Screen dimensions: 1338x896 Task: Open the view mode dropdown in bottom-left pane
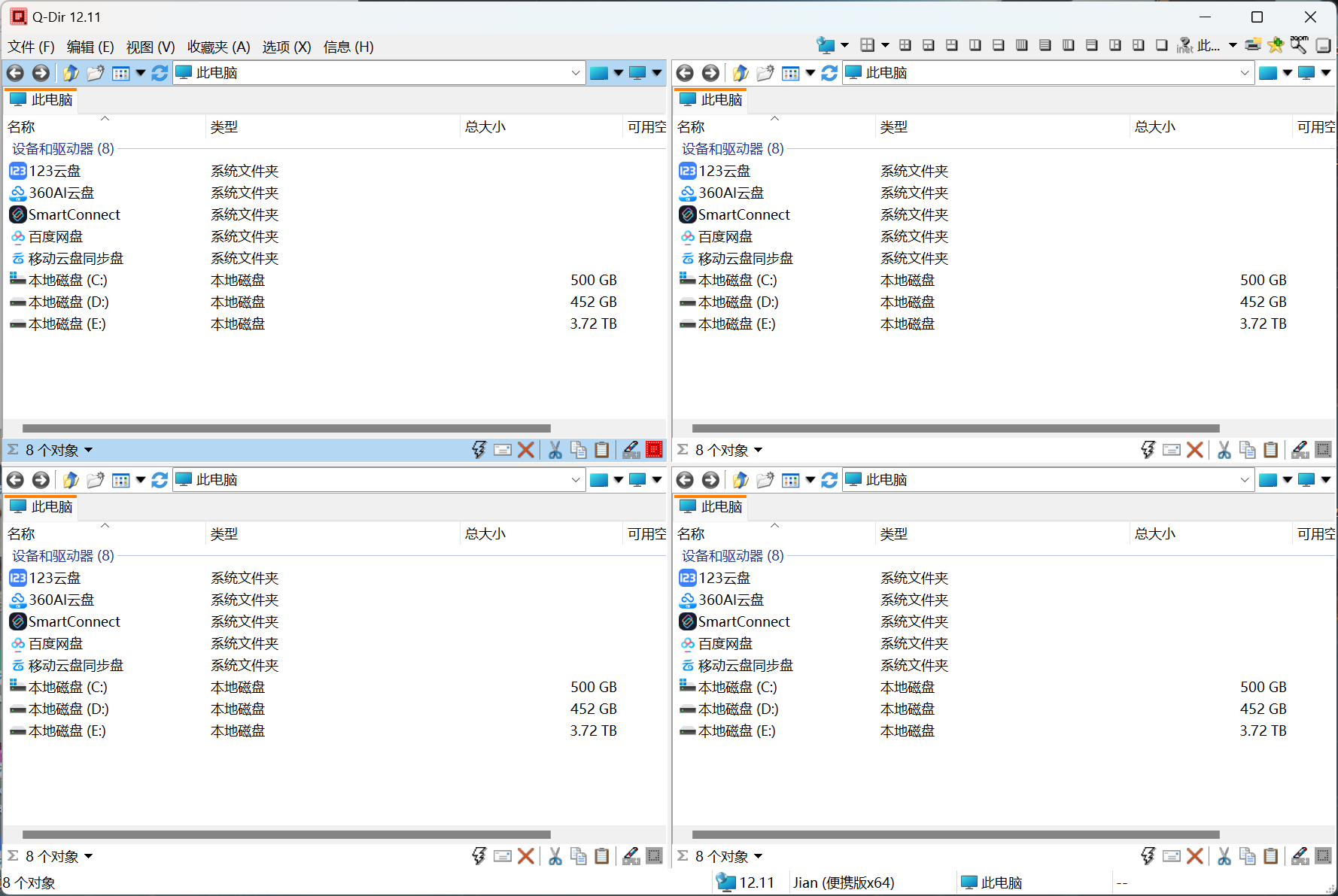[140, 480]
